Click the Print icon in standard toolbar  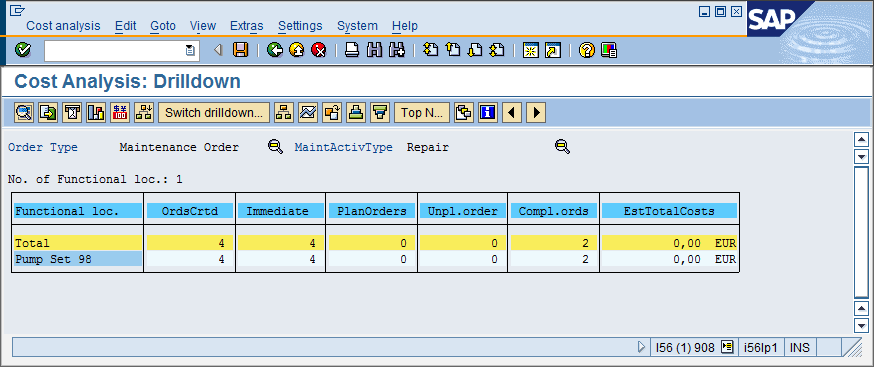[352, 50]
